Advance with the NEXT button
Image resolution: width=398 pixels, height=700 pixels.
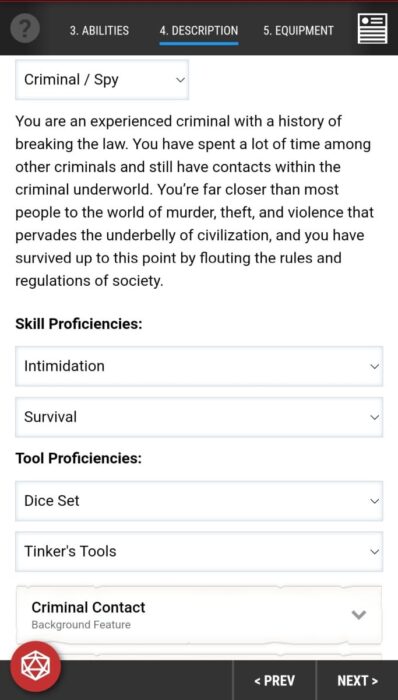pos(357,680)
